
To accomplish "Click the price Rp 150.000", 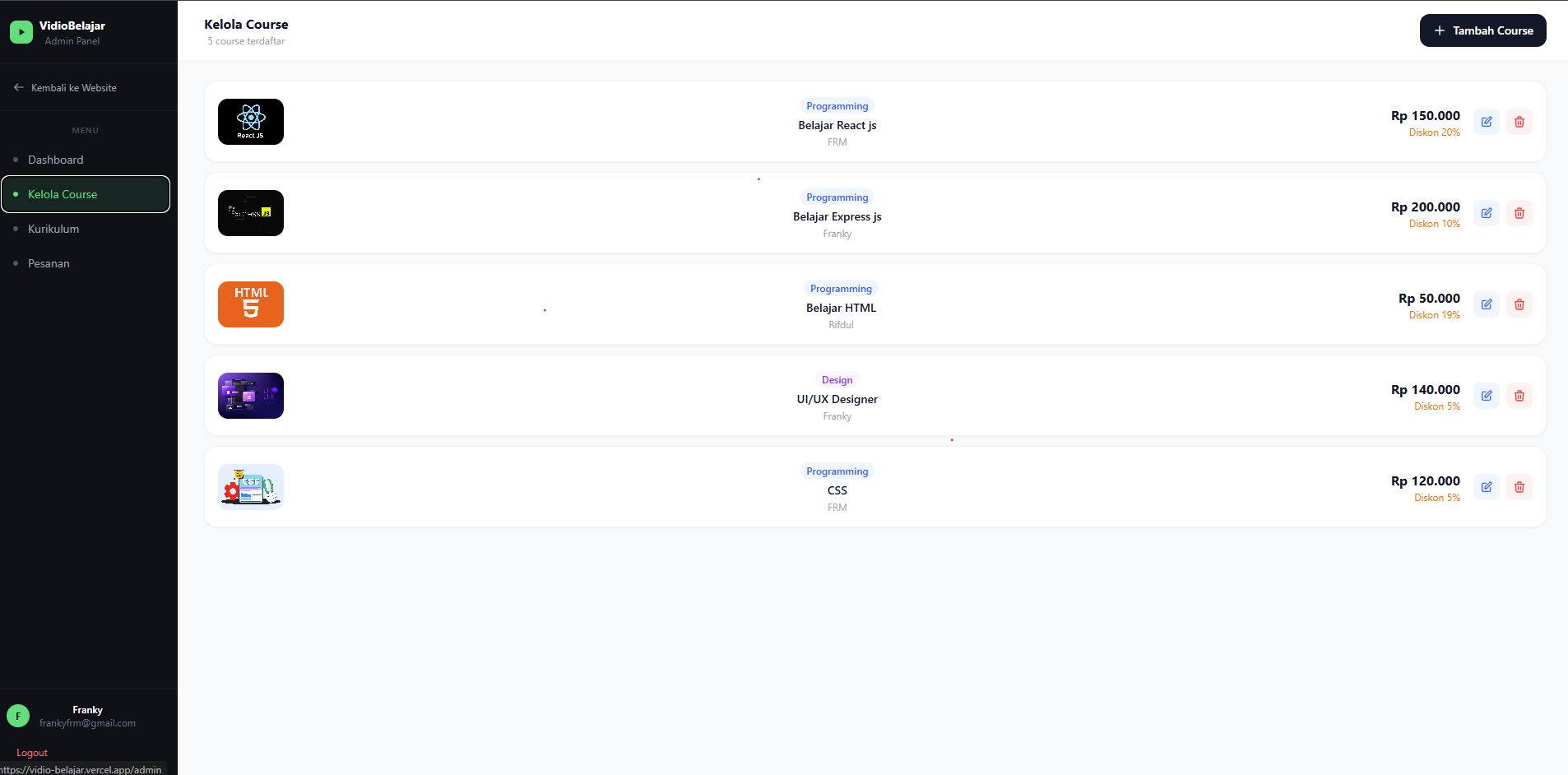I will point(1426,116).
